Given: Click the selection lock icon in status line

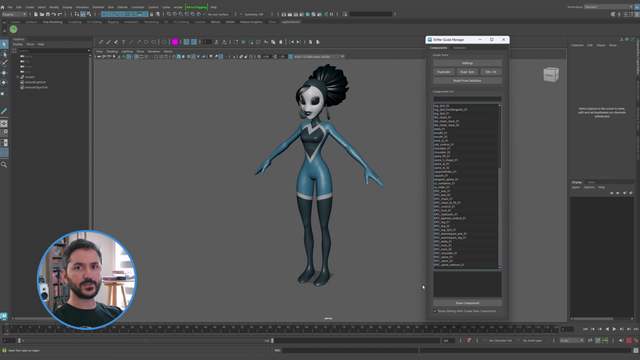Looking at the screenshot, I should (x=151, y=14).
